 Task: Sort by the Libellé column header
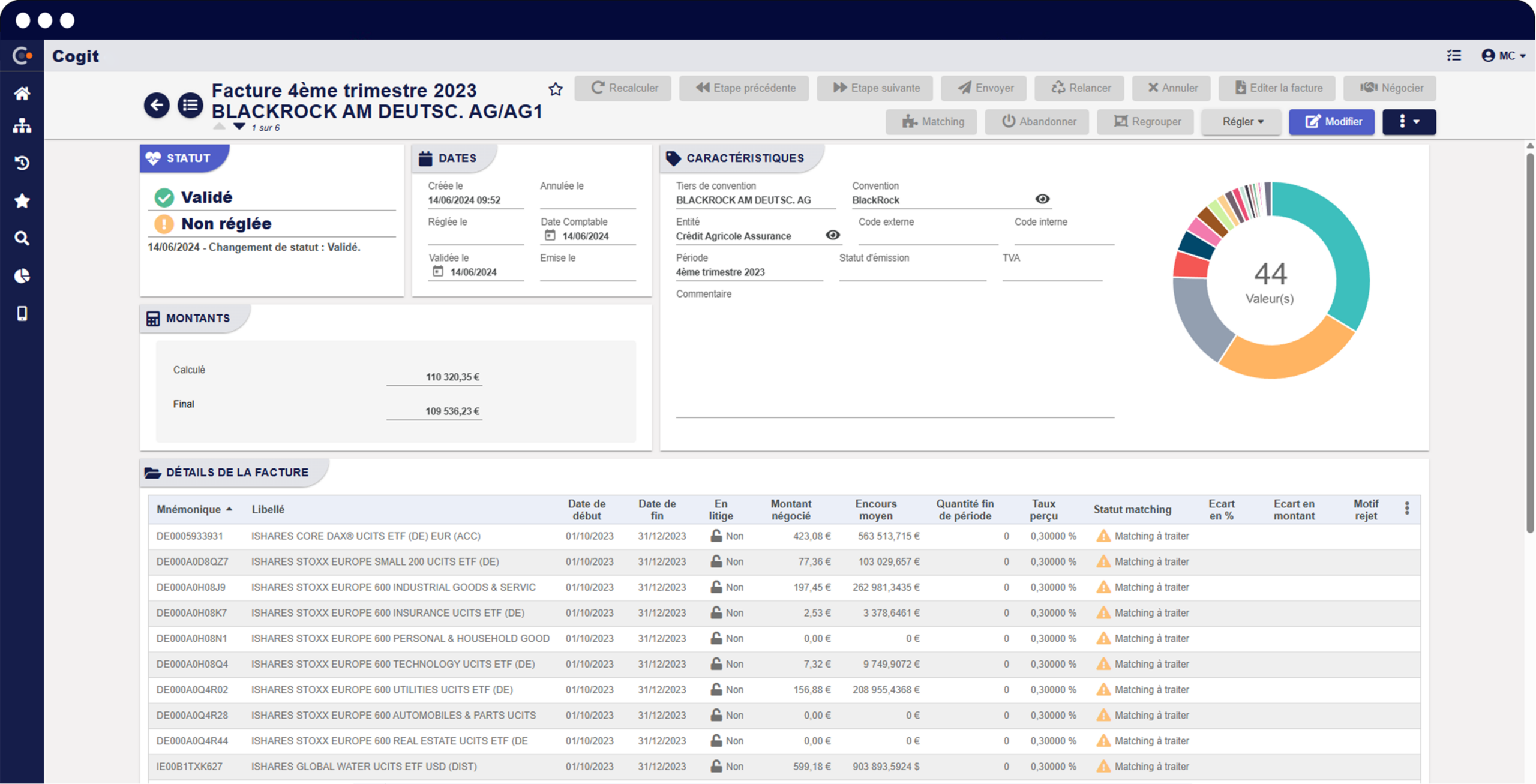point(268,509)
